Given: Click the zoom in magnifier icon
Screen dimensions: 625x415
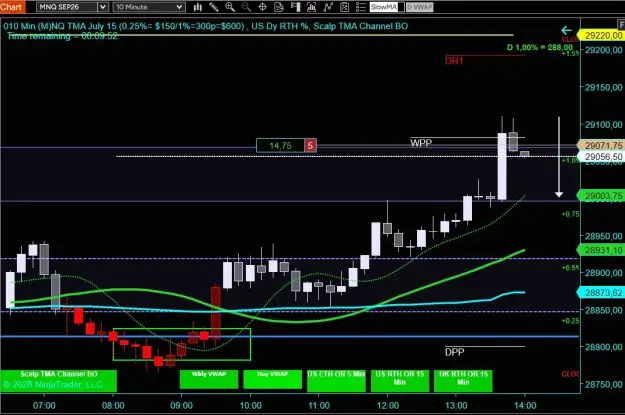Looking at the screenshot, I should 230,7.
